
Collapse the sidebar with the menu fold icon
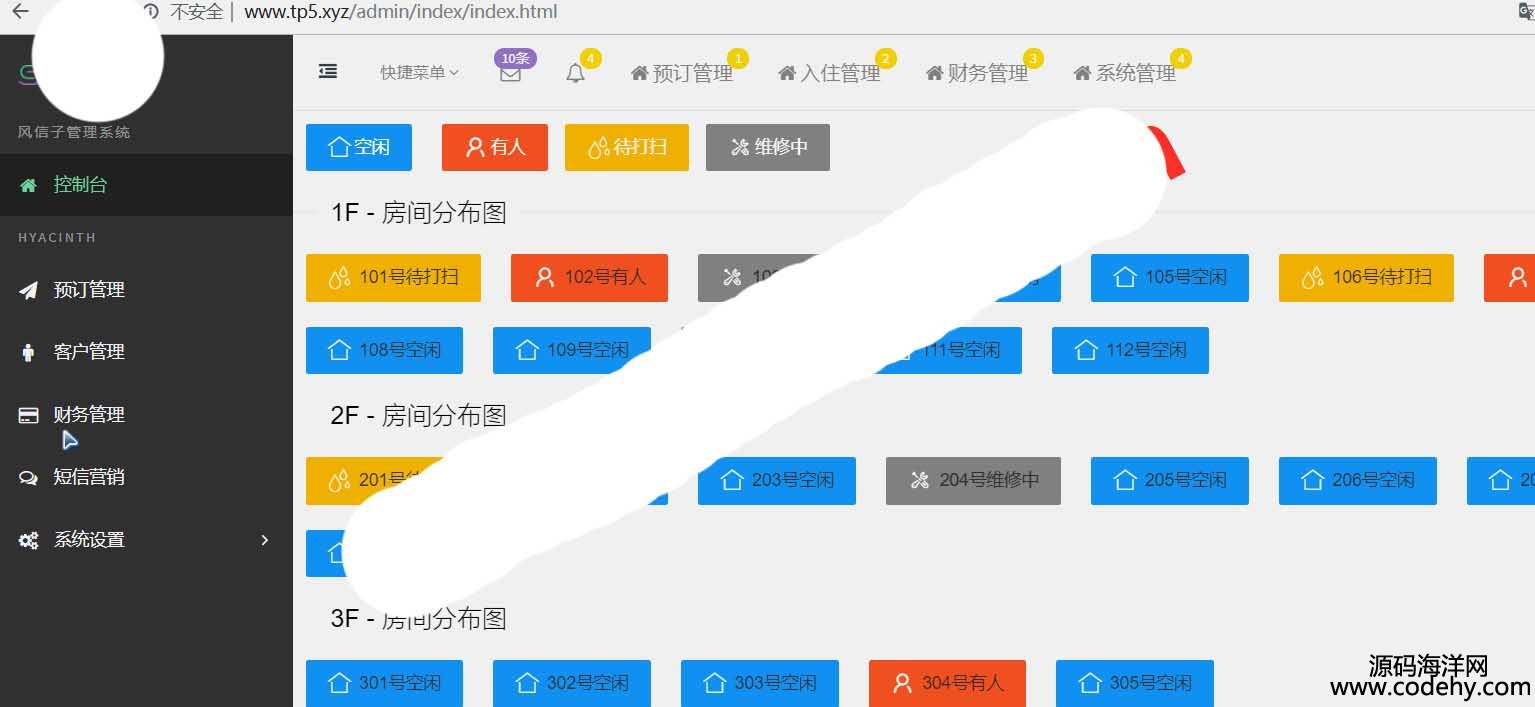(327, 71)
